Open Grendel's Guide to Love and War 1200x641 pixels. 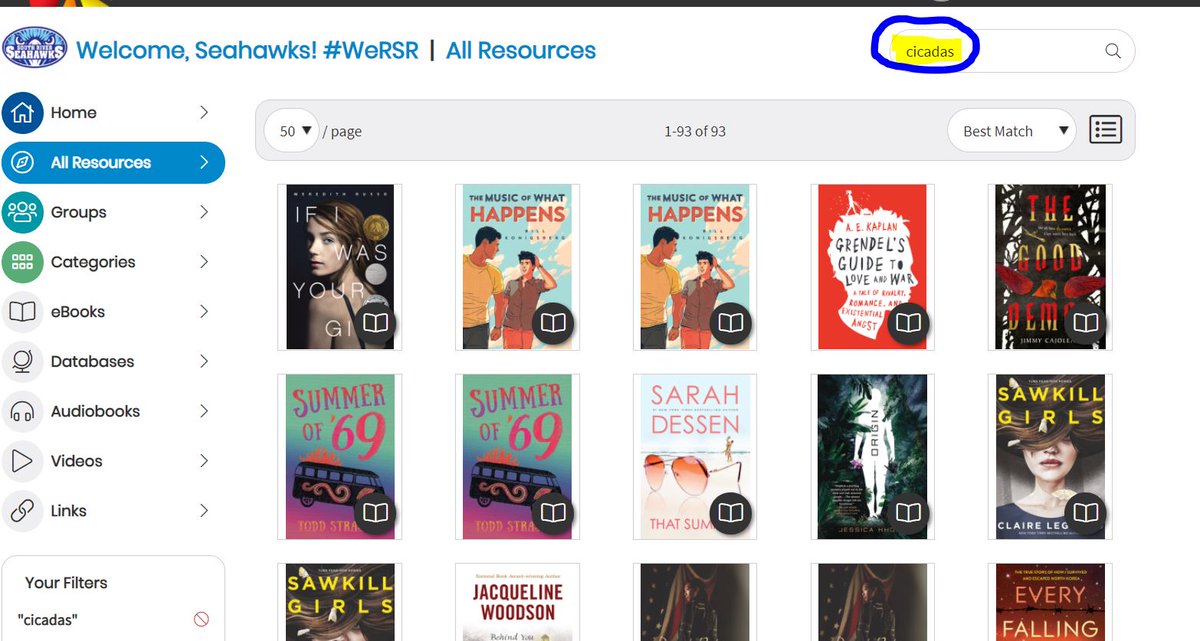tap(872, 267)
